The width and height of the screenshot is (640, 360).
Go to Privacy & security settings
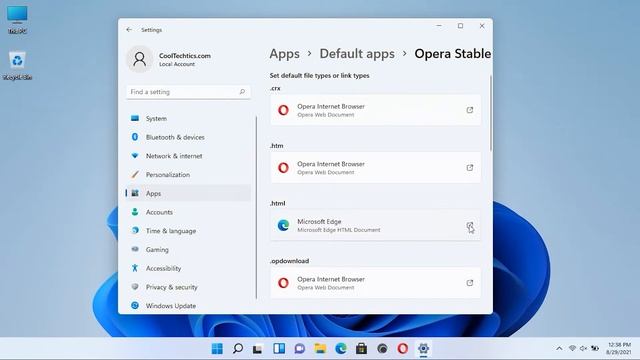pos(188,287)
